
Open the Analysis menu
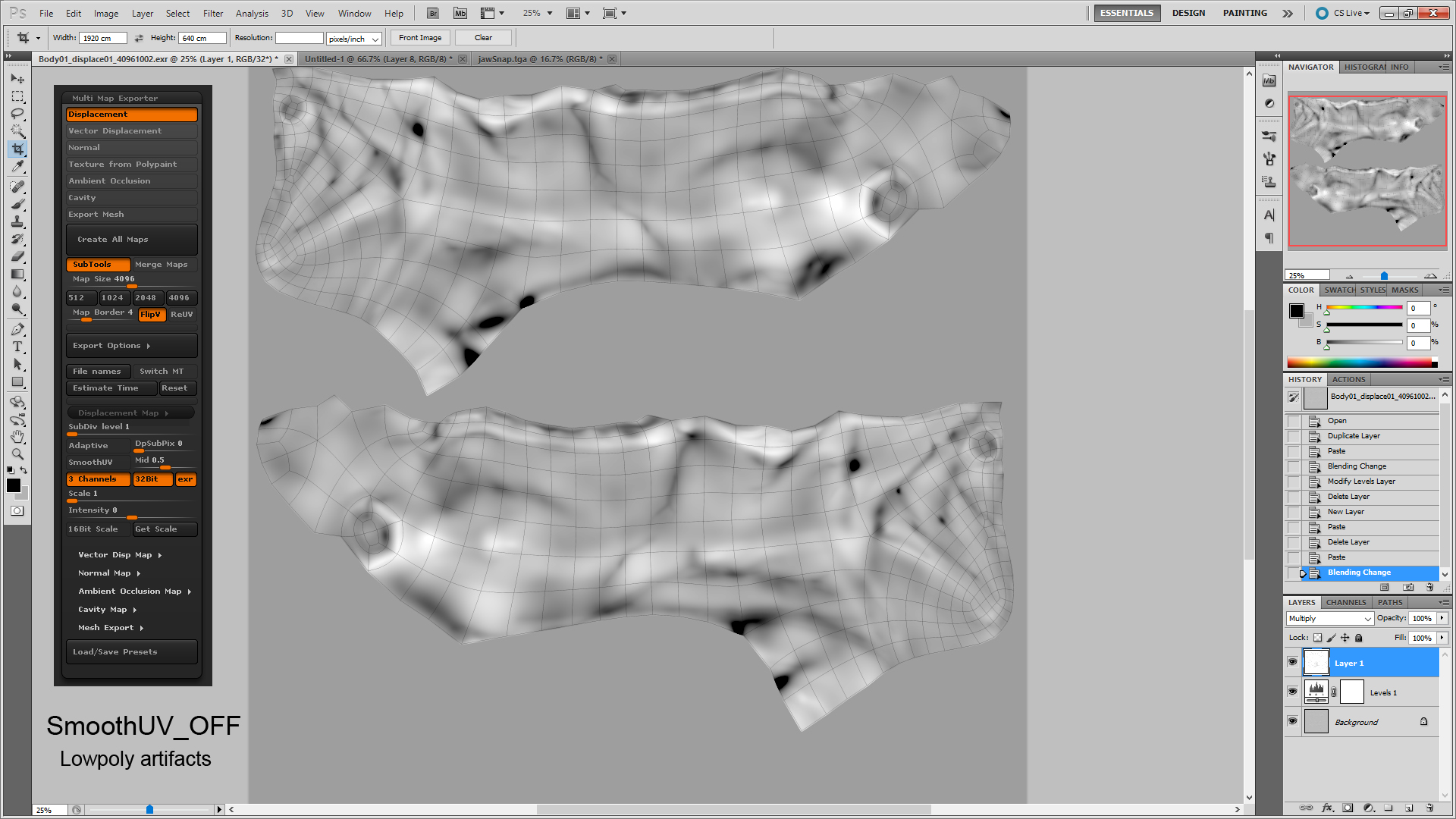click(x=252, y=13)
